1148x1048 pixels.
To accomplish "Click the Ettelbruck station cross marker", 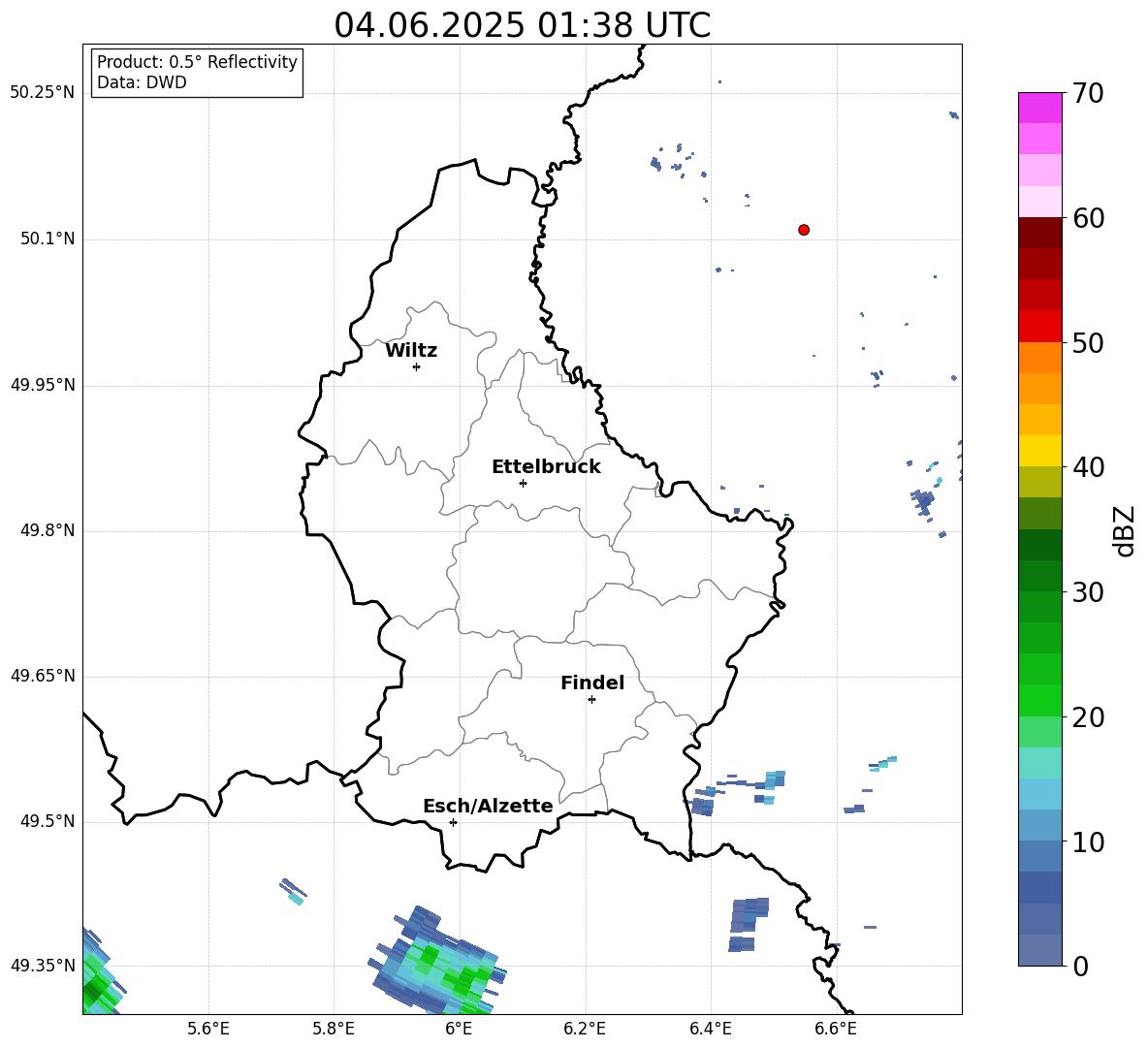I will [x=523, y=483].
